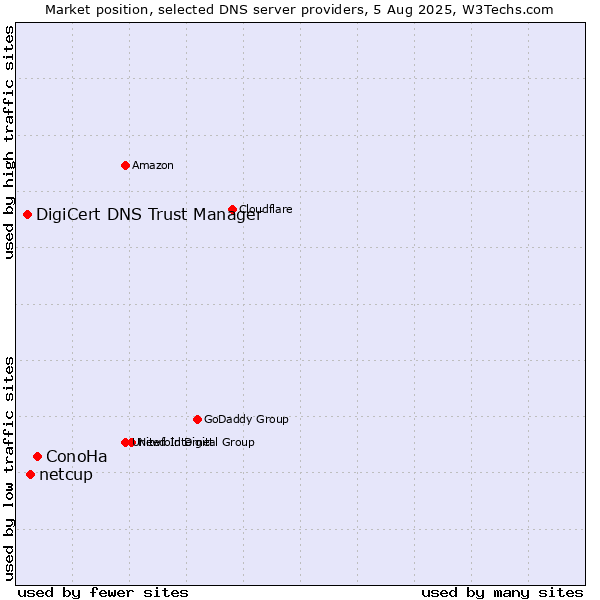Viewport: 600px width, 600px height.
Task: Select the "Amazon" label text
Action: 153,165
